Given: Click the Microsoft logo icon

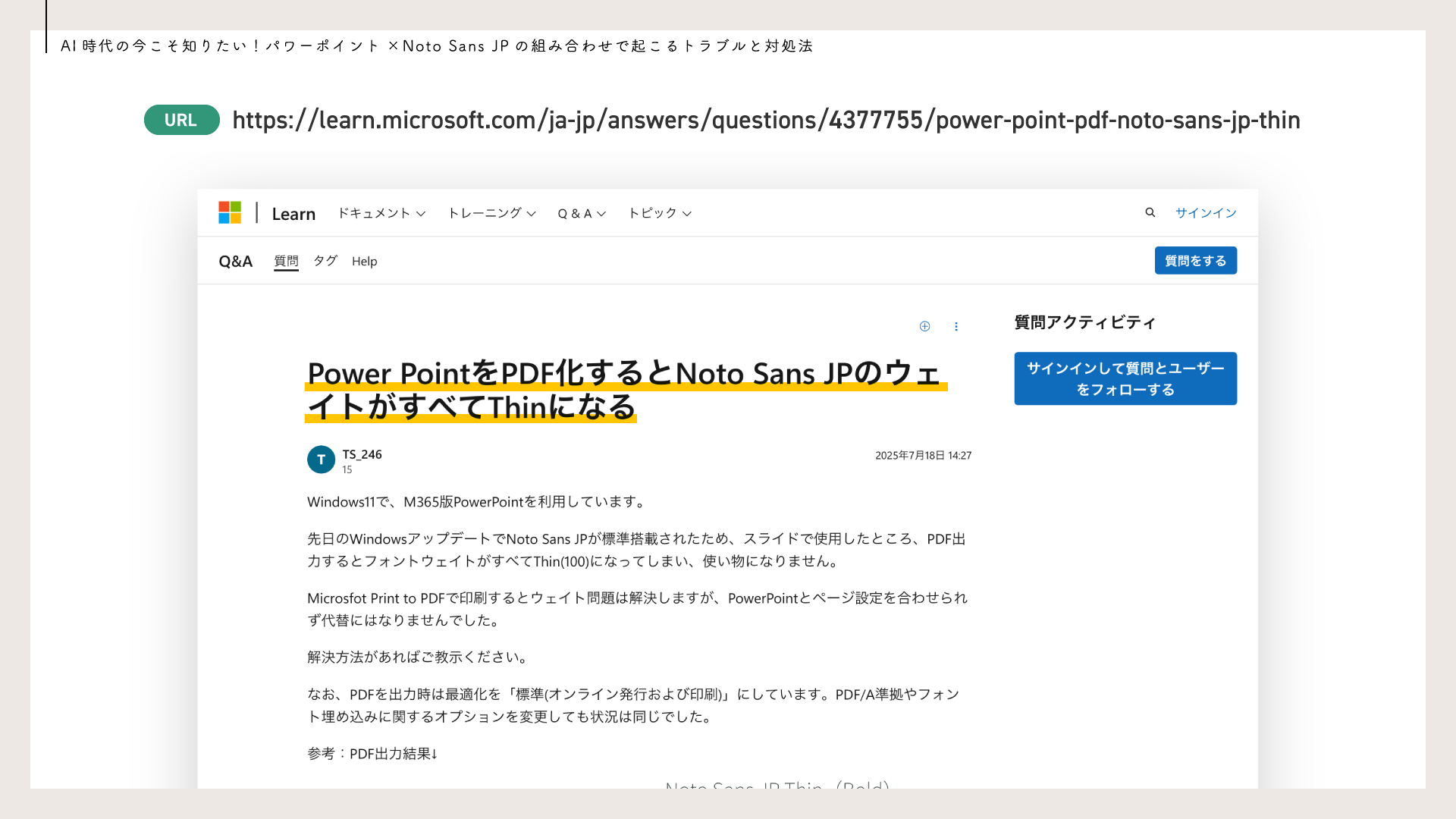Looking at the screenshot, I should (229, 213).
